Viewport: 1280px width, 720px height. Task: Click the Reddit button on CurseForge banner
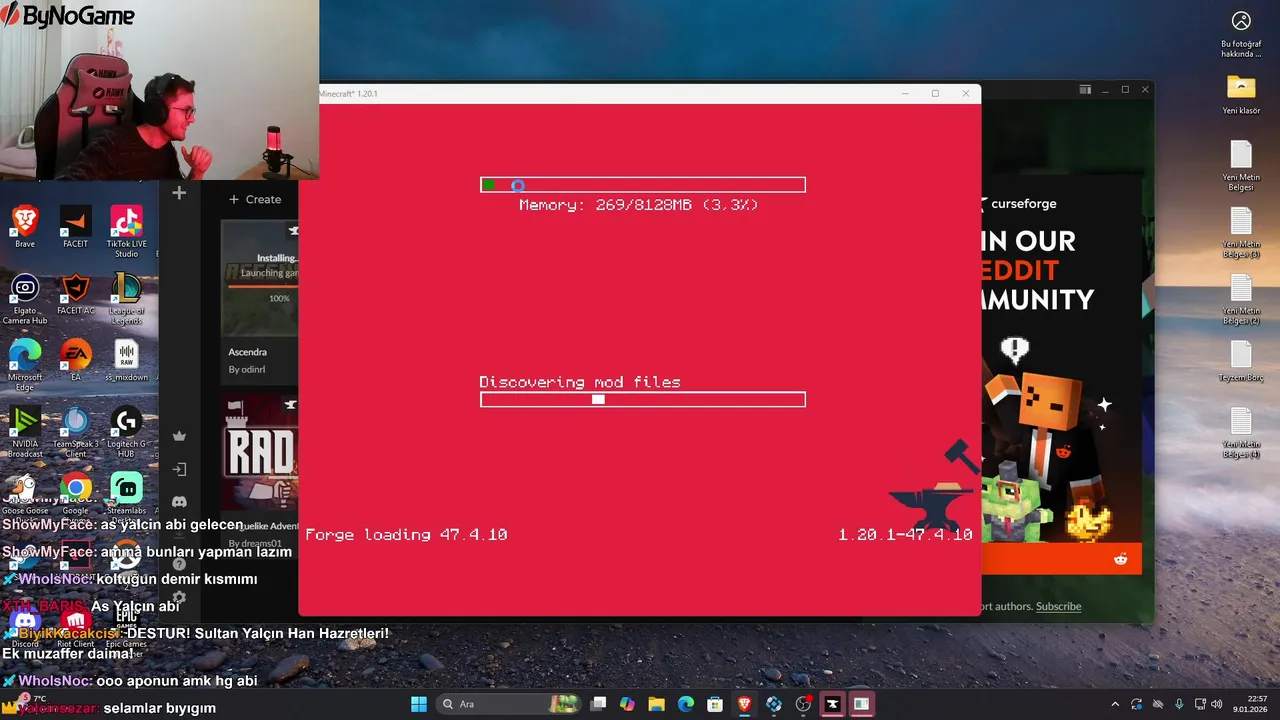click(1120, 560)
